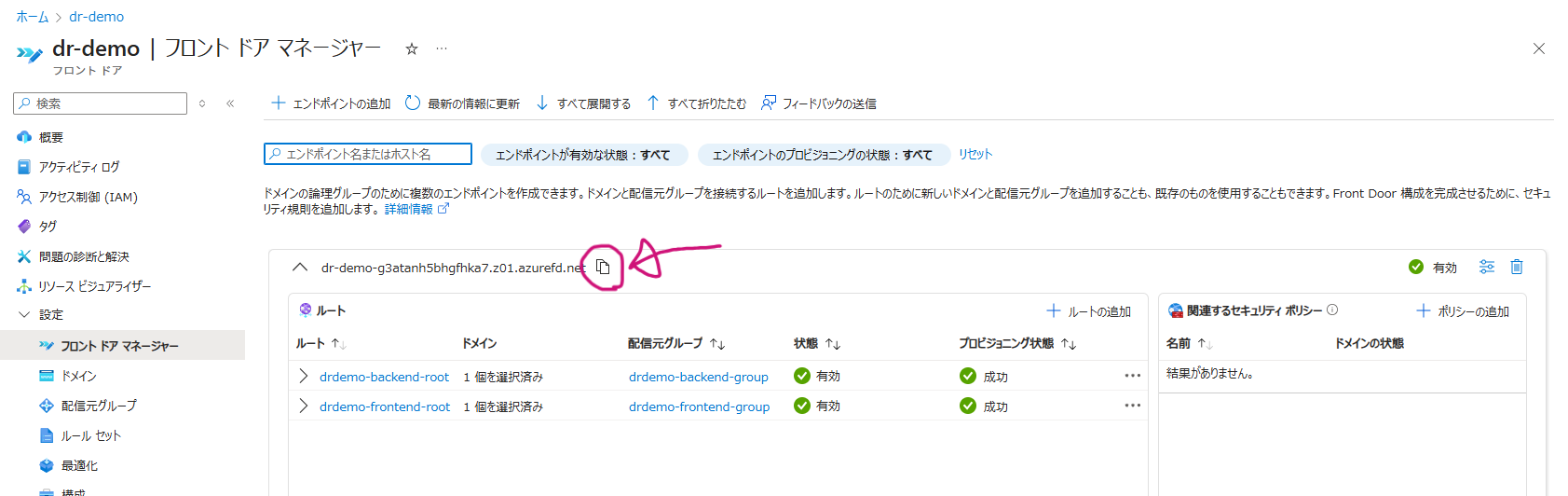The height and width of the screenshot is (496, 1568).
Task: Click the 1 個を選択済み cell for backend route
Action: (x=503, y=378)
